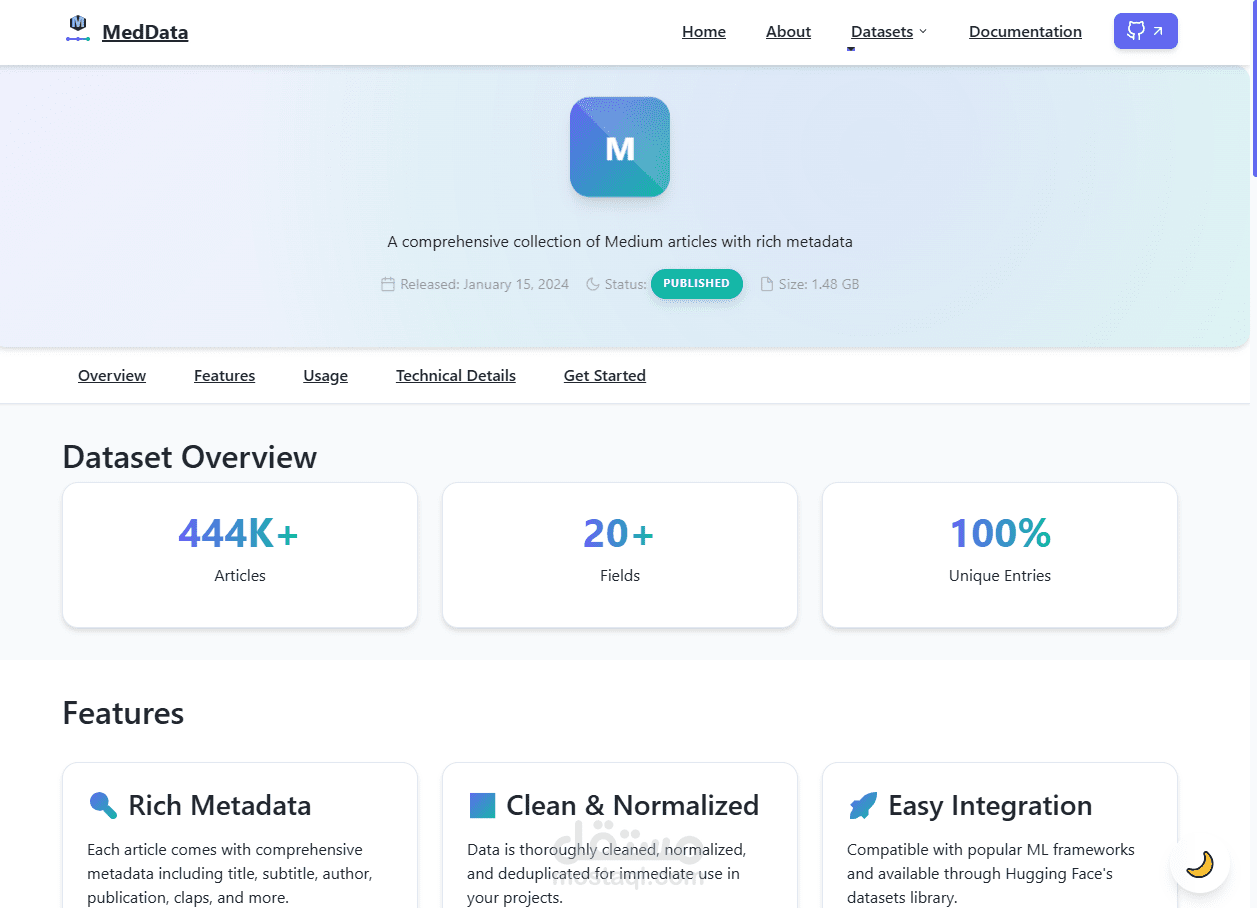Click the calendar icon beside Released date
Screen dimensions: 1257x908
388,284
